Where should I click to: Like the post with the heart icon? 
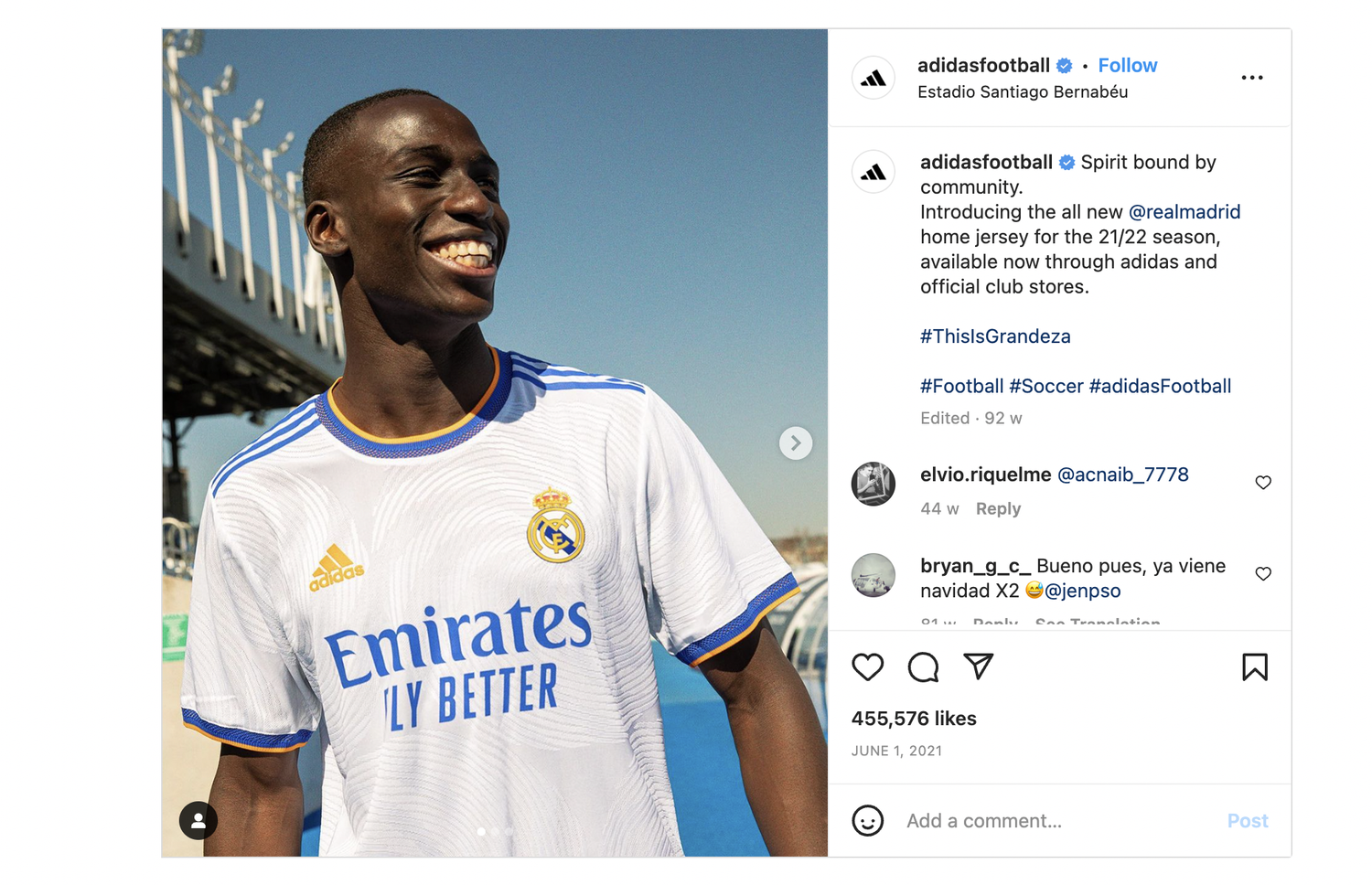tap(867, 667)
